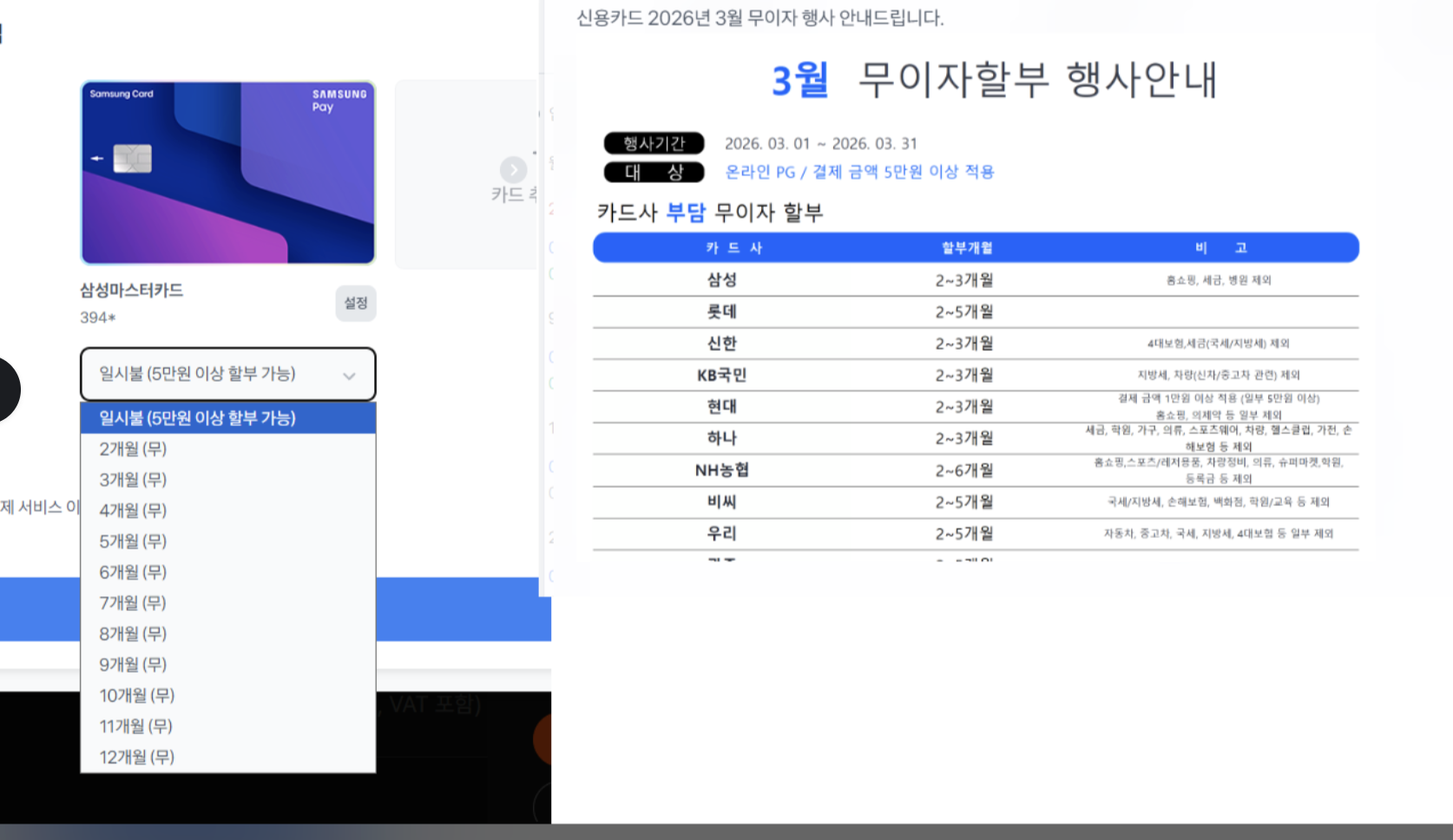Select the 12개월 (무) option
Image resolution: width=1453 pixels, height=840 pixels.
(x=228, y=757)
